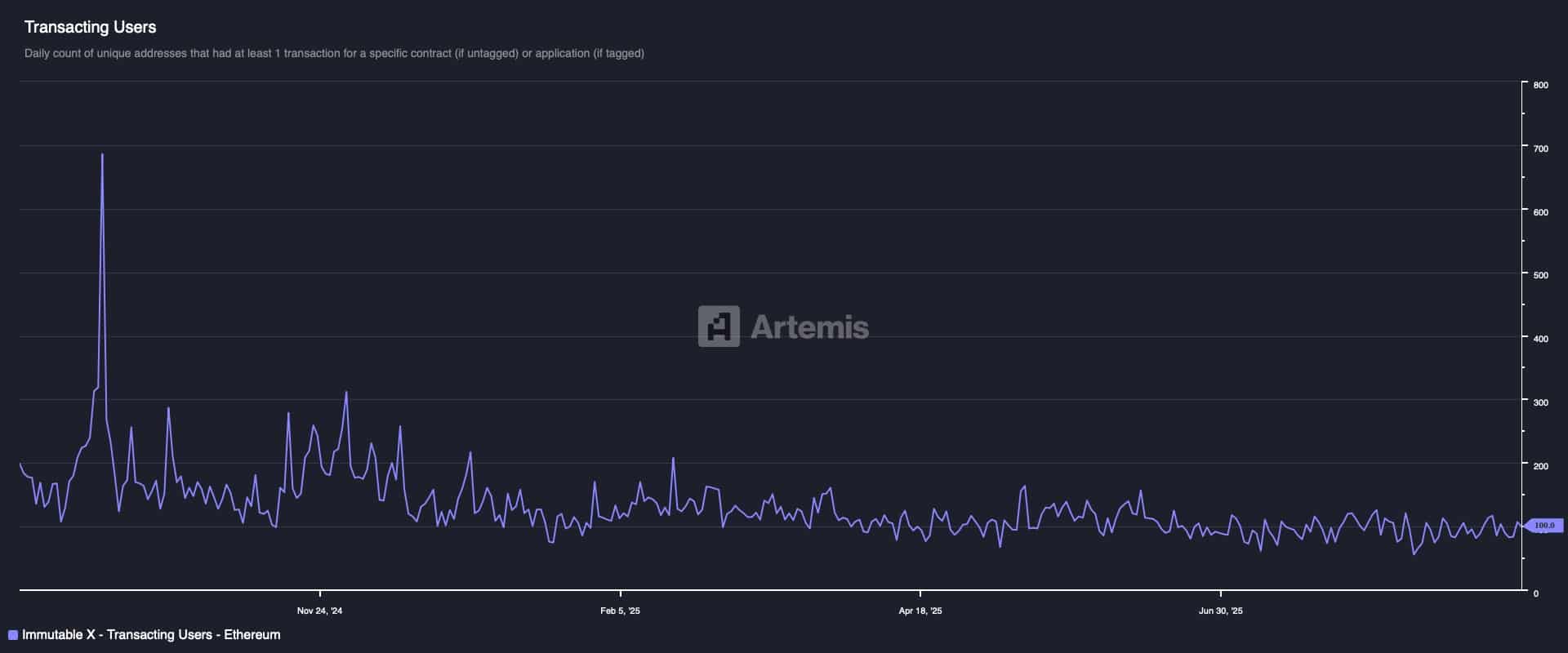Click the purple Immutable X legend swatch
Image resolution: width=1568 pixels, height=653 pixels.
[12, 635]
